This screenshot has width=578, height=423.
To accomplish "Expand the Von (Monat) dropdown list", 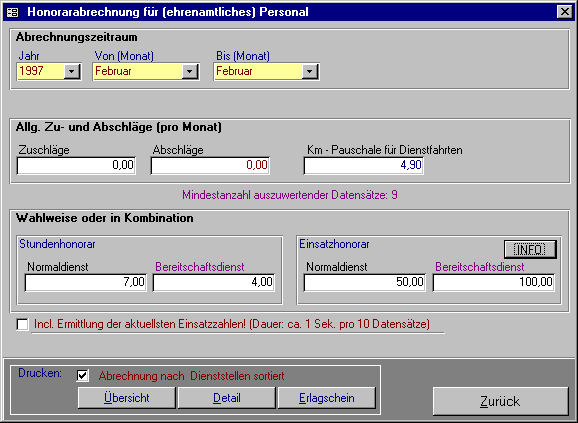I will [190, 71].
